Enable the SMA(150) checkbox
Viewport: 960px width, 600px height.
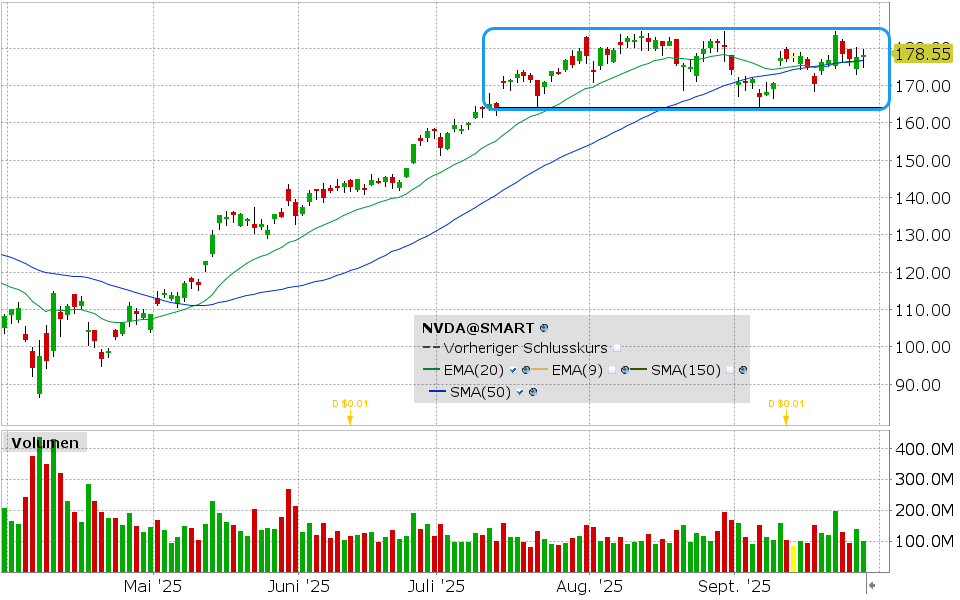pos(731,370)
